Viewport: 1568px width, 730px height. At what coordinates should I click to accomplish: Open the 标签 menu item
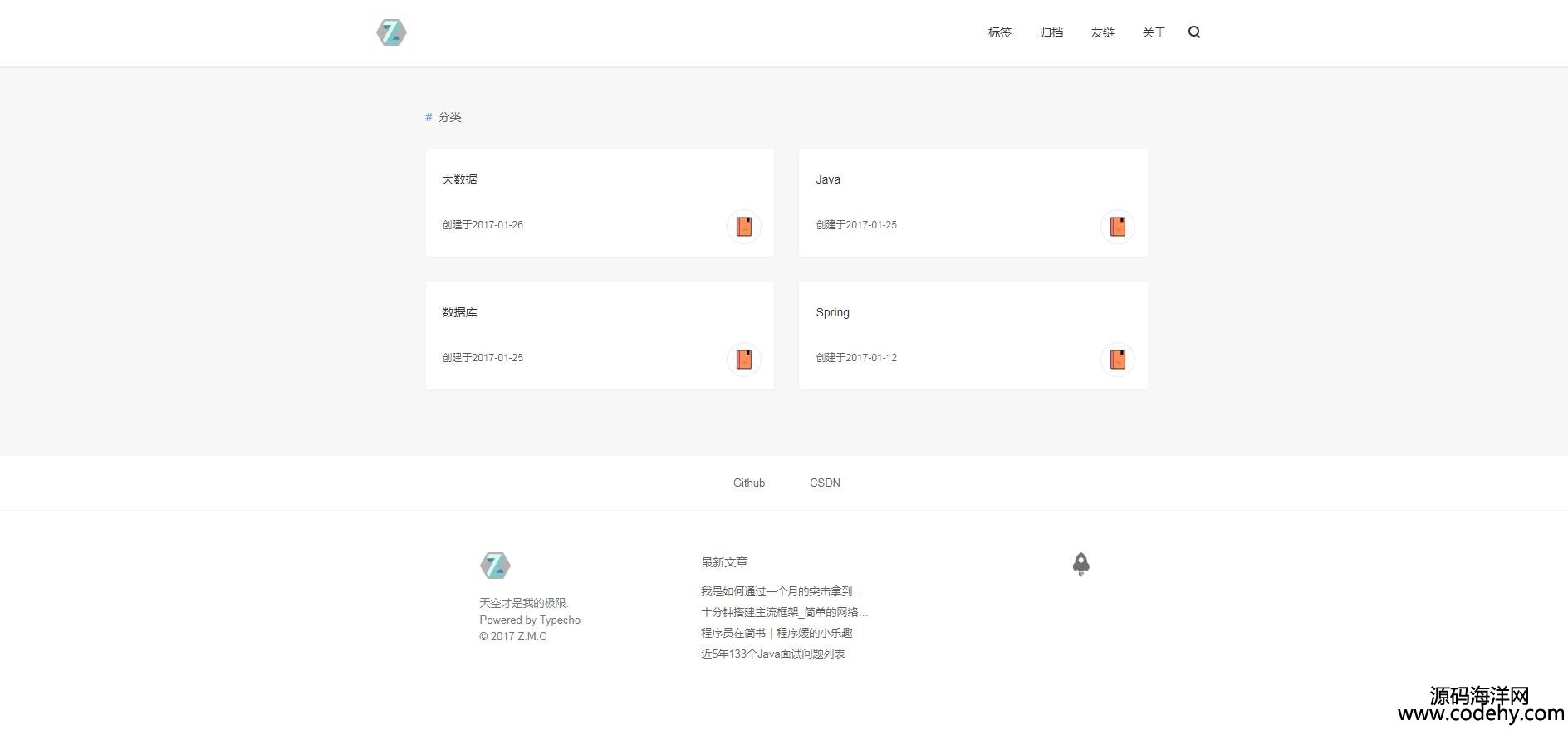[x=1000, y=32]
